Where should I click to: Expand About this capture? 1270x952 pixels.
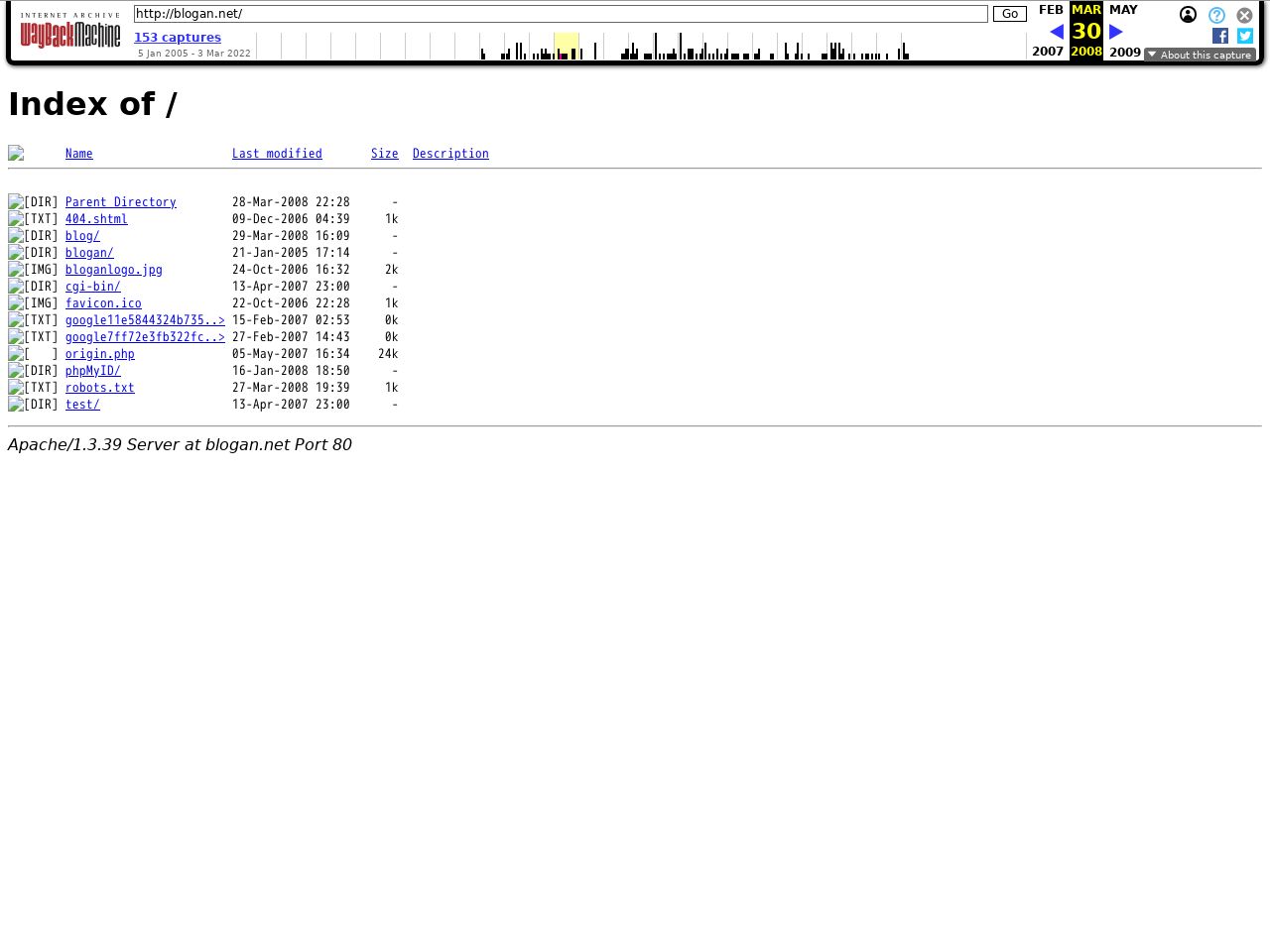pos(1200,55)
